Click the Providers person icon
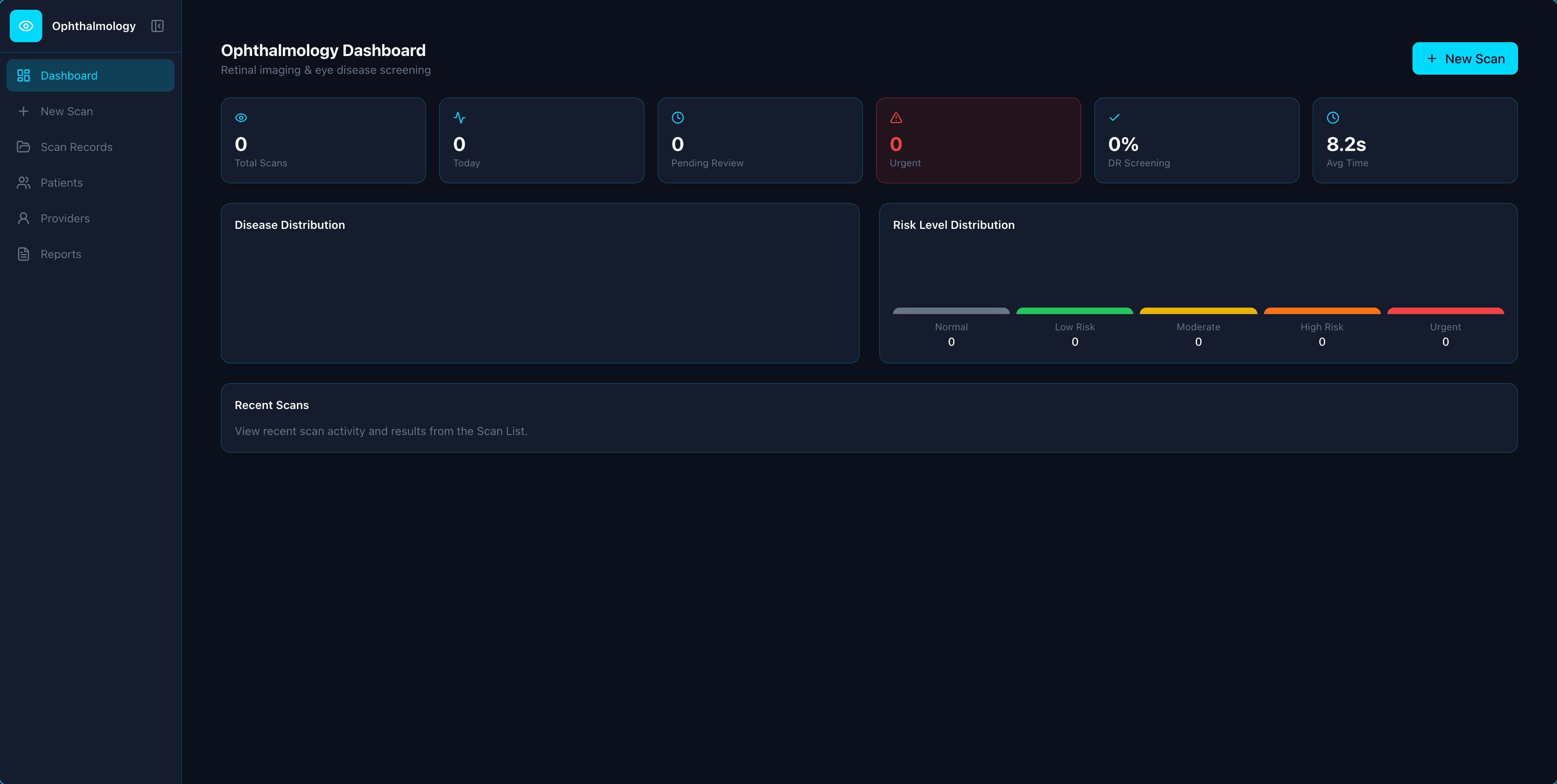Viewport: 1557px width, 784px height. tap(24, 218)
